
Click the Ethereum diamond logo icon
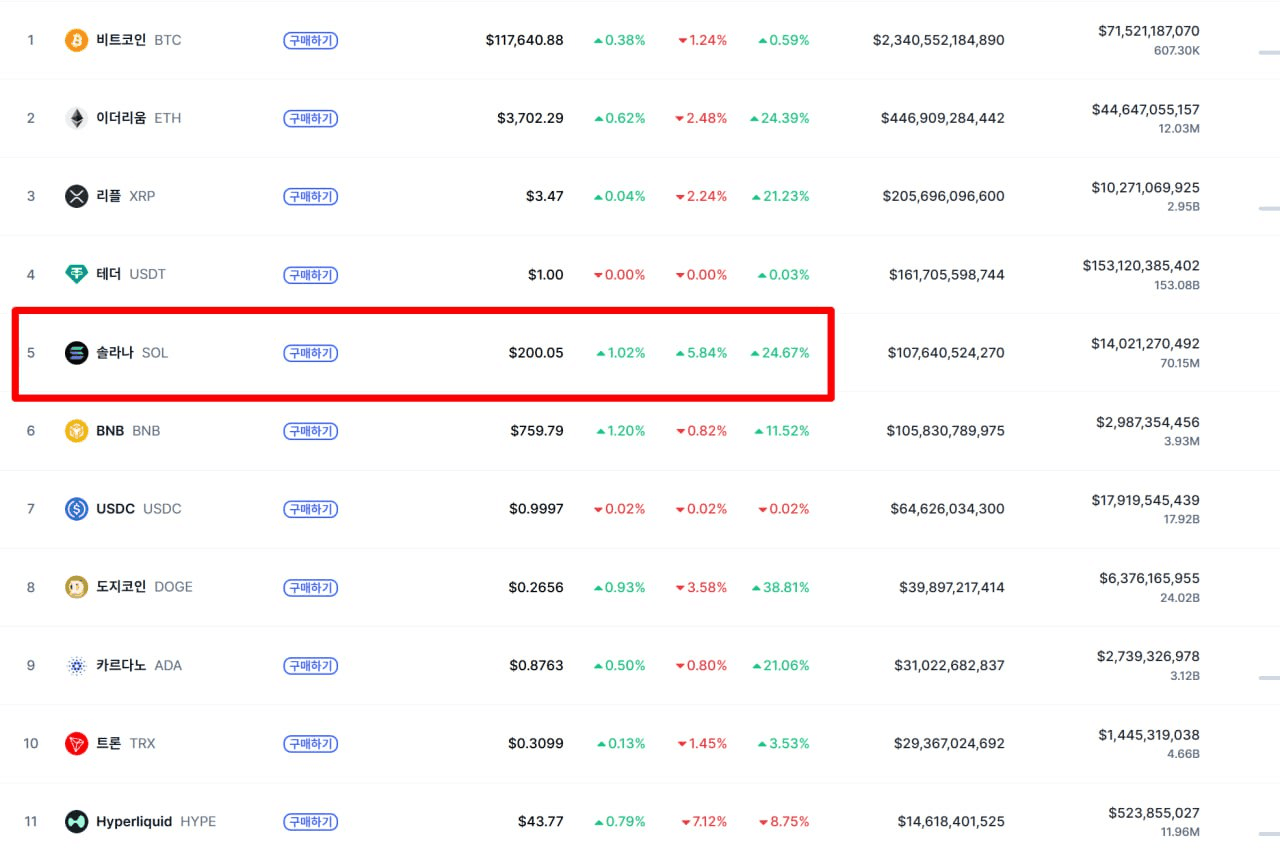(77, 118)
